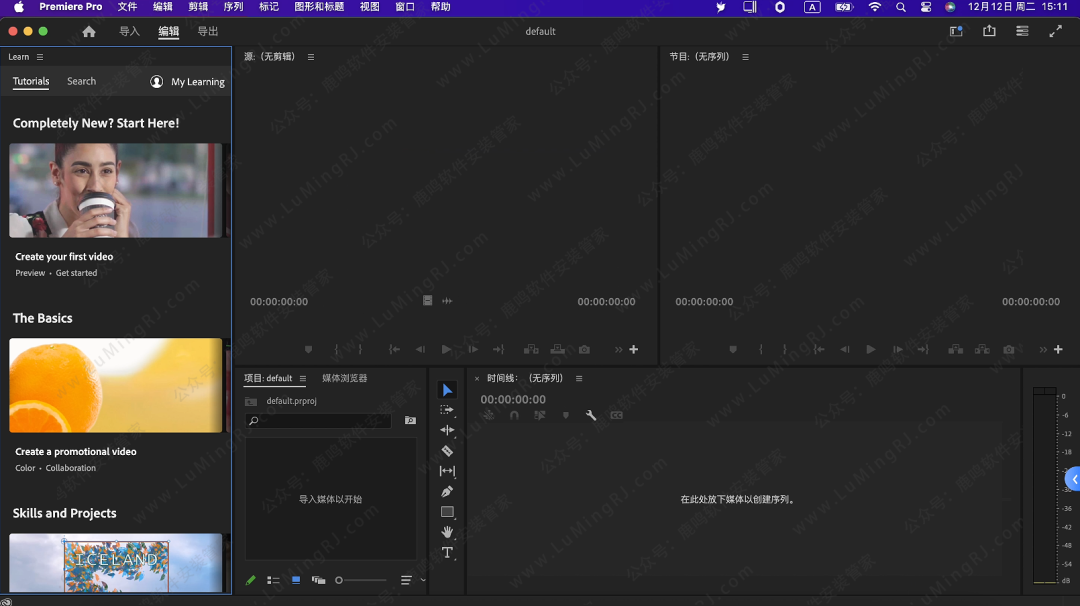1080x606 pixels.
Task: Select the Pen tool
Action: [x=447, y=491]
